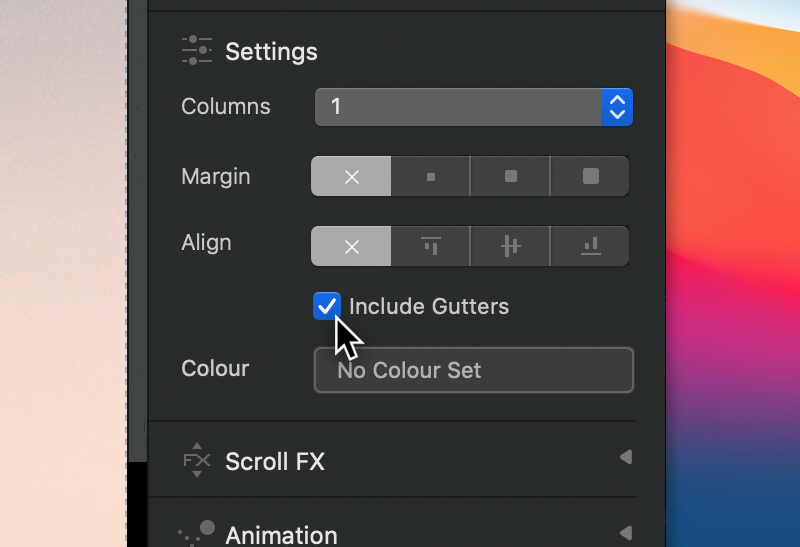Choose the medium margin icon

[x=510, y=177]
